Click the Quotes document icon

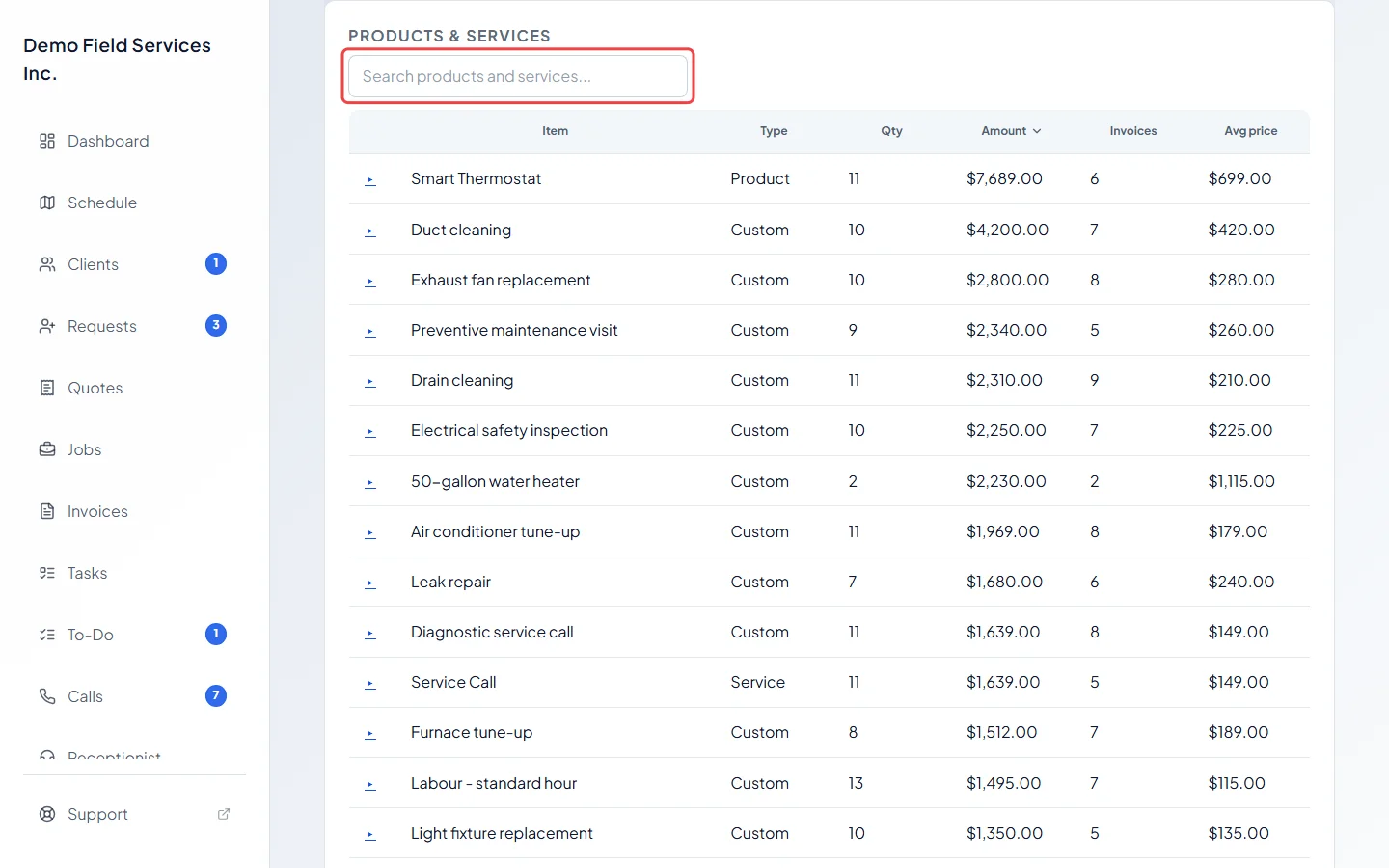tap(47, 388)
